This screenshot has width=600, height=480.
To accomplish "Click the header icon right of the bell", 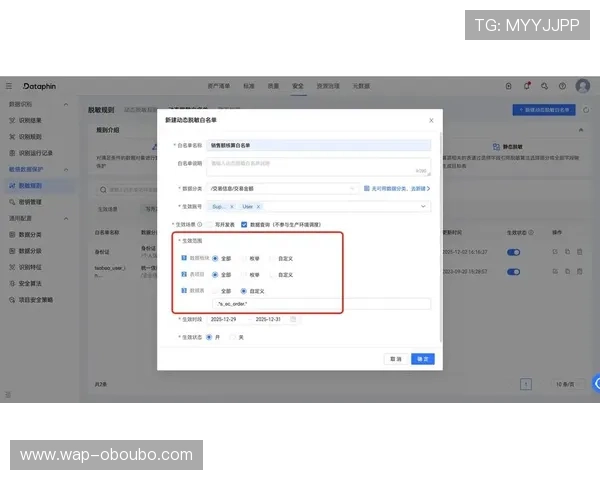I will tap(544, 86).
